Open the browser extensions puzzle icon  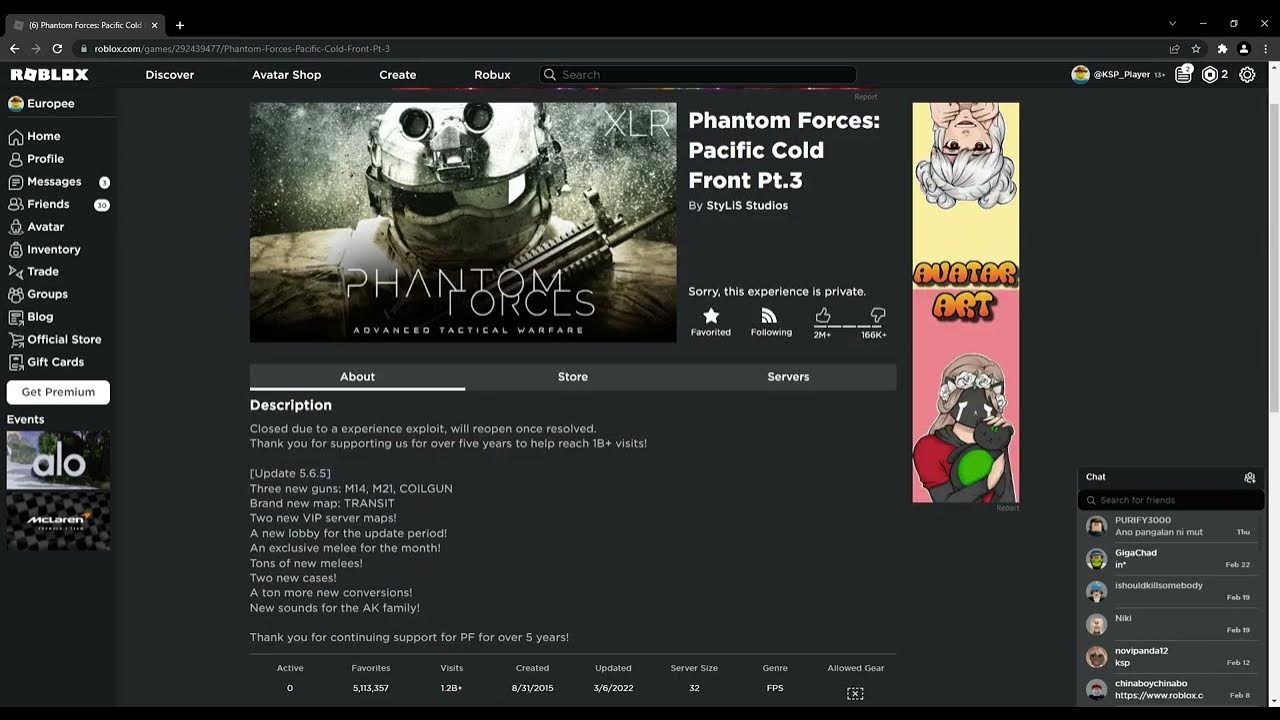[1222, 48]
